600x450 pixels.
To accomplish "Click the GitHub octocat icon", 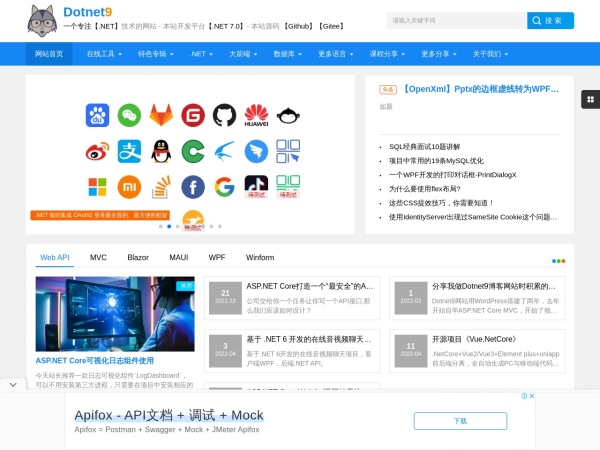I will click(x=225, y=115).
